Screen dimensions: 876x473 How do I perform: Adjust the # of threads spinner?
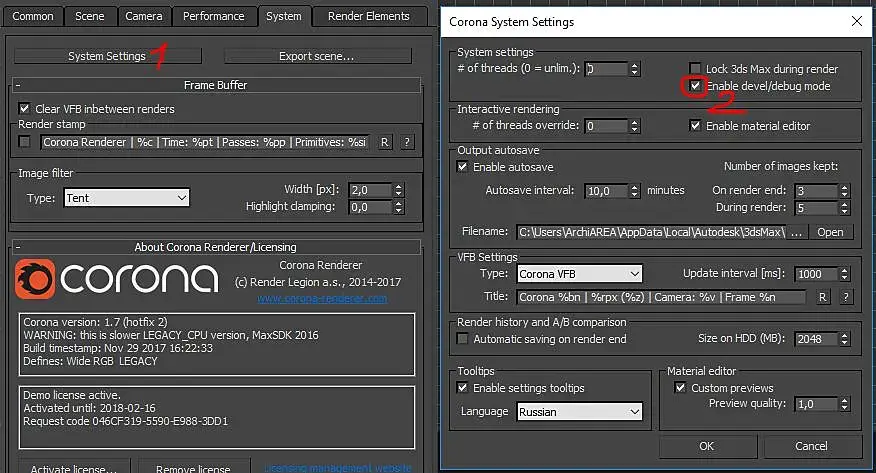(634, 69)
